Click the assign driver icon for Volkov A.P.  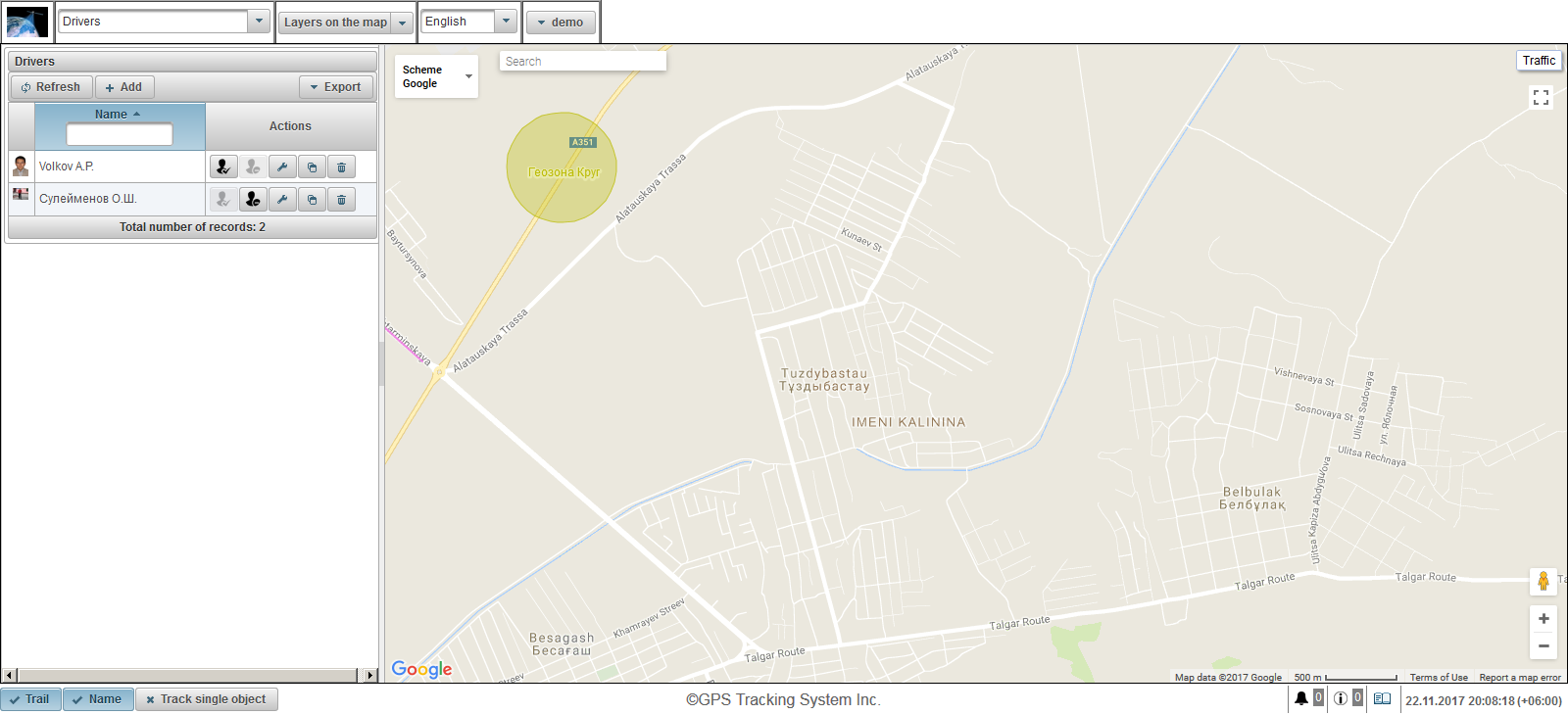223,167
